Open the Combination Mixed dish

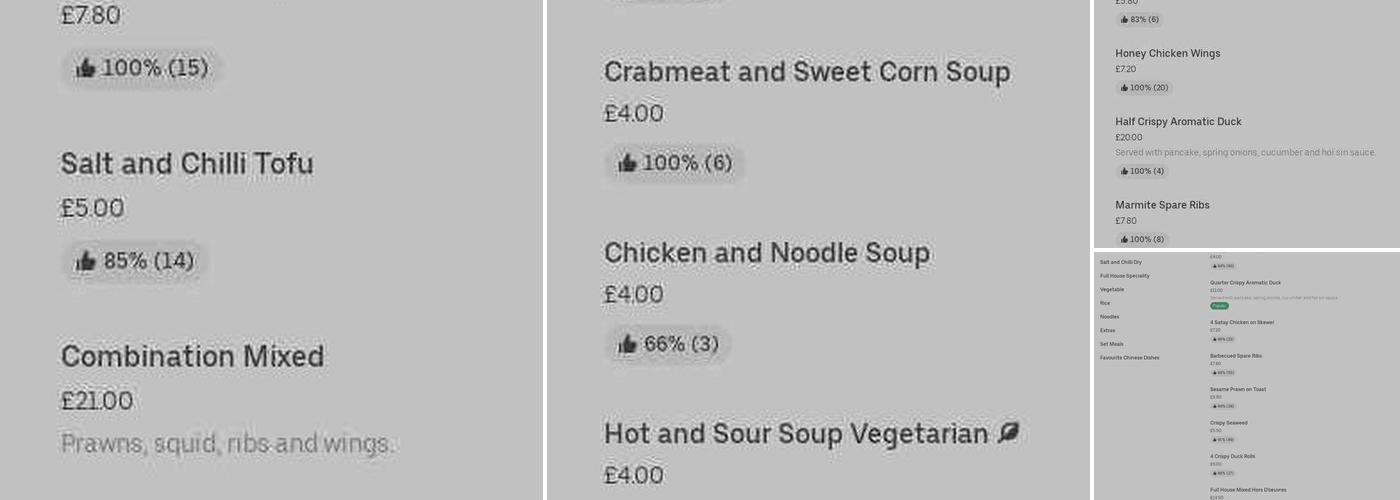pyautogui.click(x=192, y=357)
